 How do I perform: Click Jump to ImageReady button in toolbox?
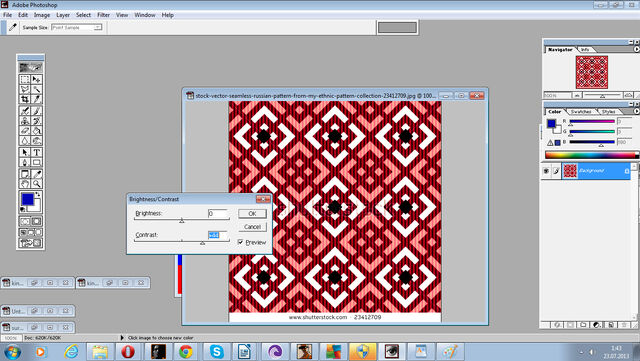pyautogui.click(x=31, y=243)
